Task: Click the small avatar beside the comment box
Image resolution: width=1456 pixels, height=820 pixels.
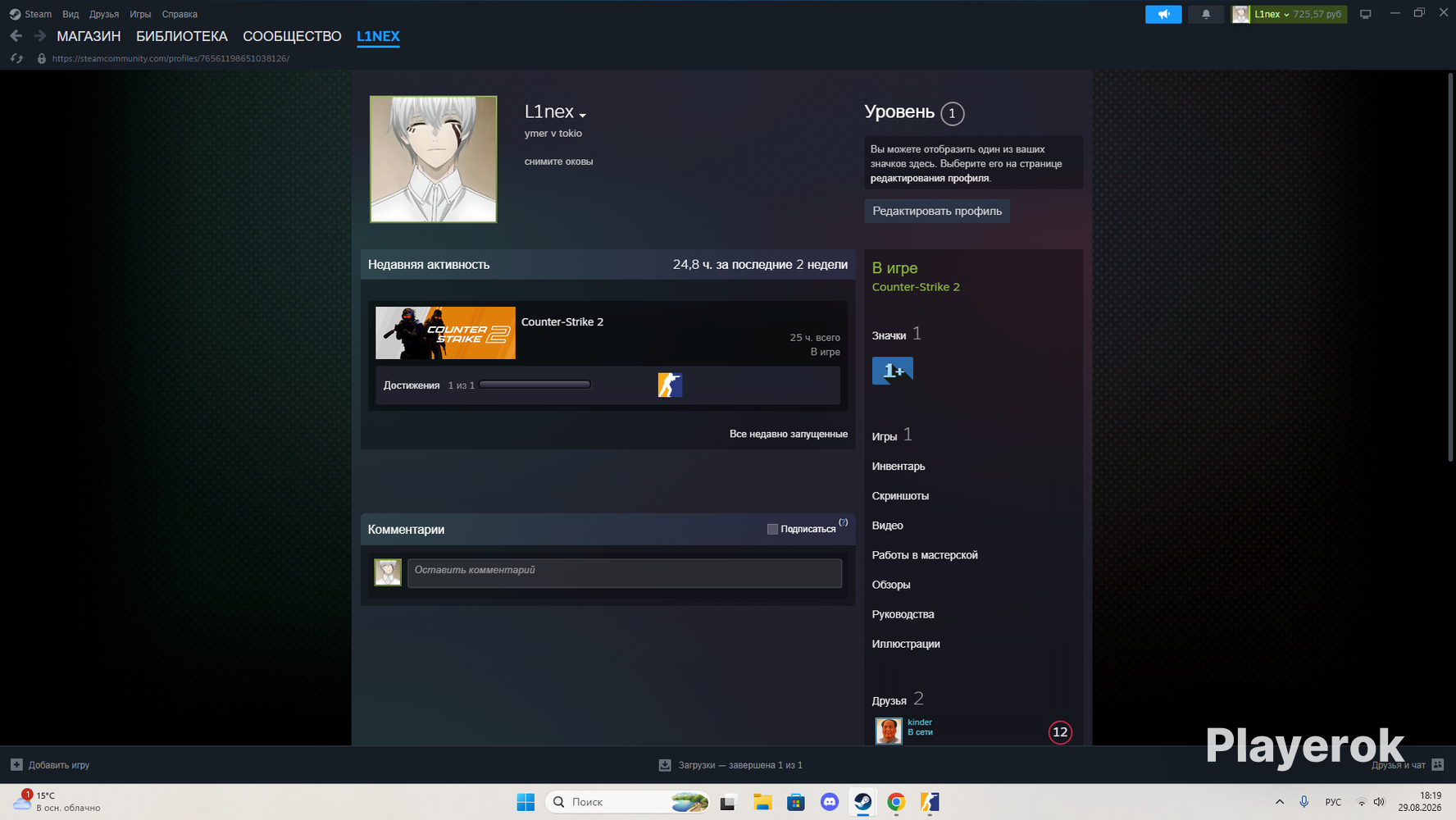Action: point(388,572)
